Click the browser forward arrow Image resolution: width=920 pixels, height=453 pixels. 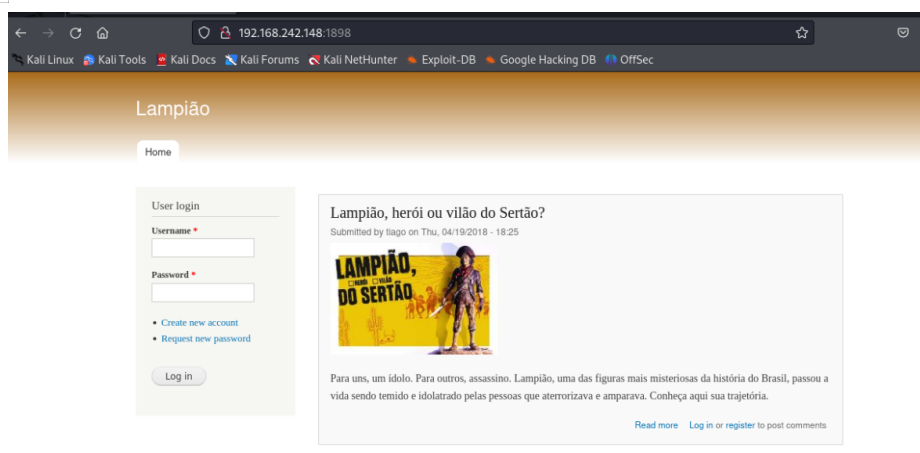coord(48,33)
